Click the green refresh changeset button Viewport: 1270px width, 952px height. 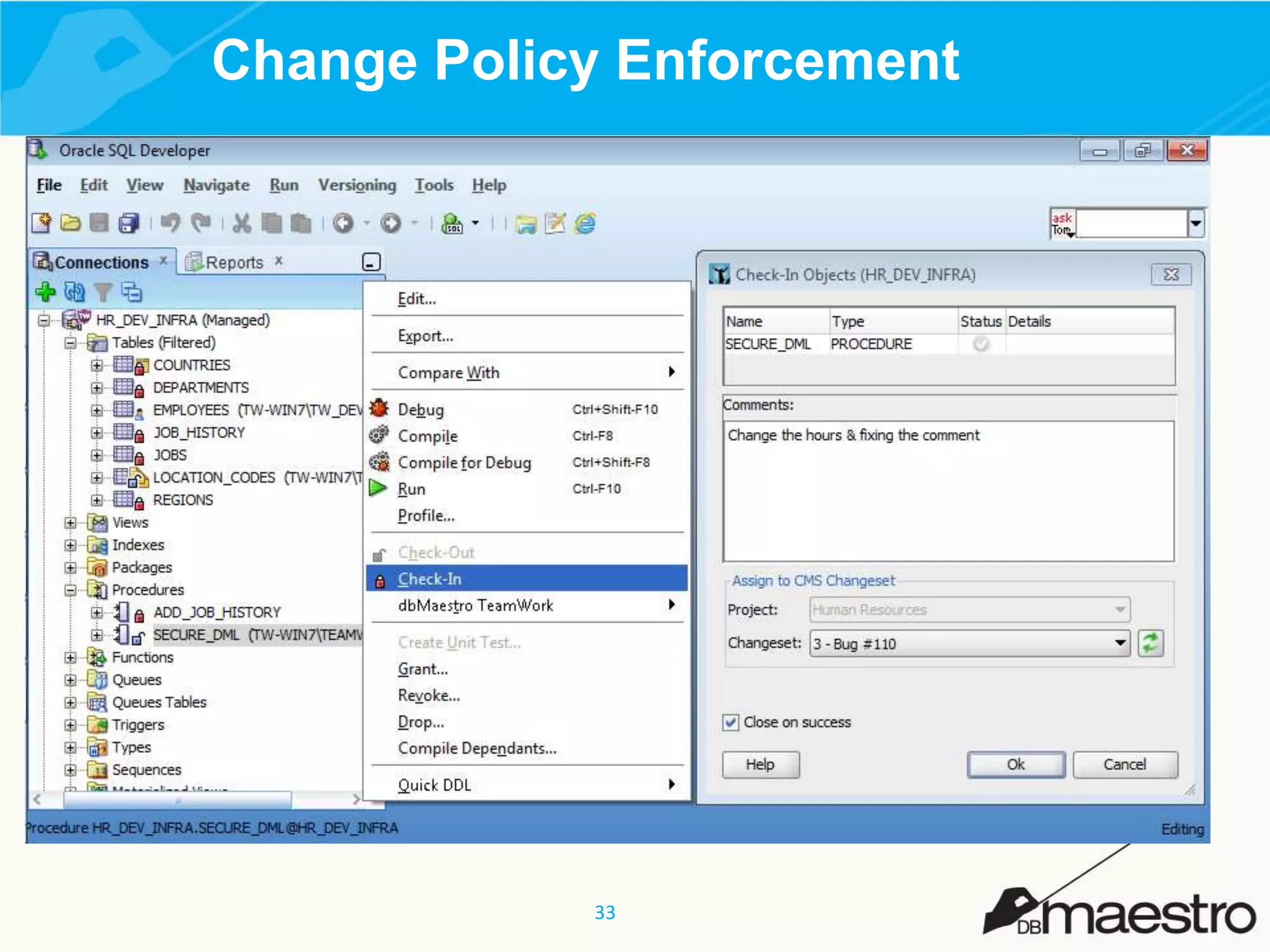1150,643
